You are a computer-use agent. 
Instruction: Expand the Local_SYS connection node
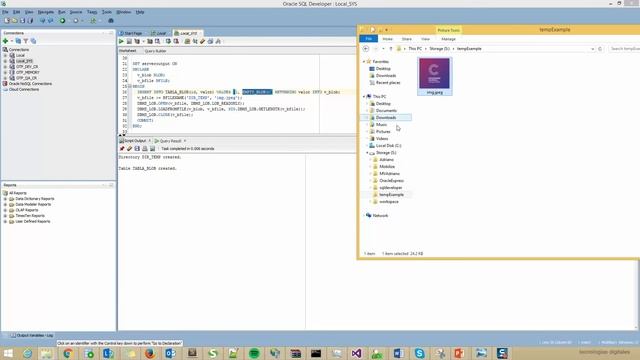tap(5, 61)
